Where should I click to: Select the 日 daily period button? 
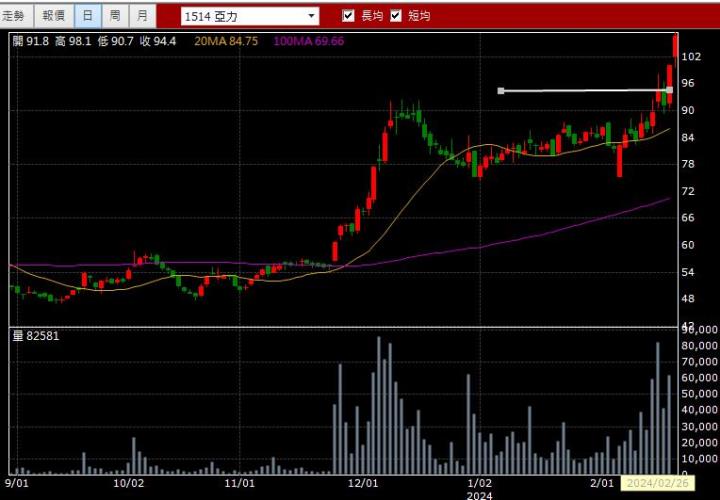pyautogui.click(x=88, y=16)
